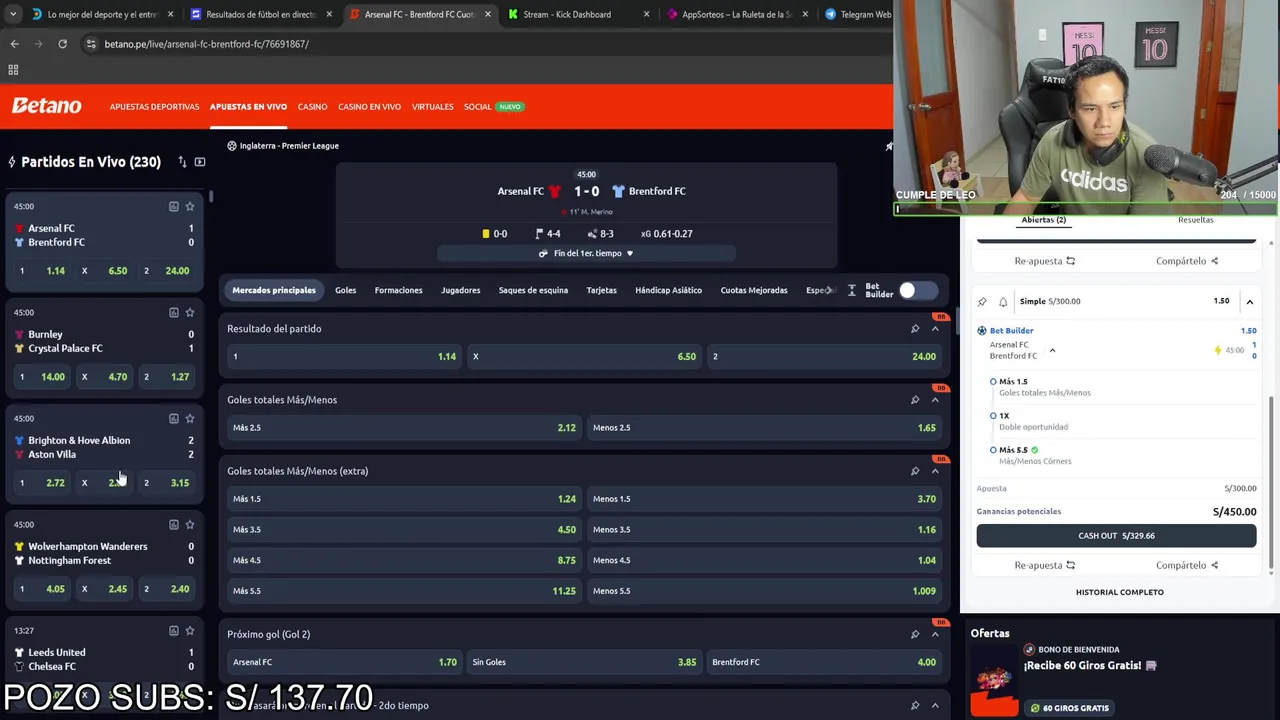Image resolution: width=1280 pixels, height=720 pixels.
Task: Open the Hándicap Asiático tab
Action: point(668,290)
